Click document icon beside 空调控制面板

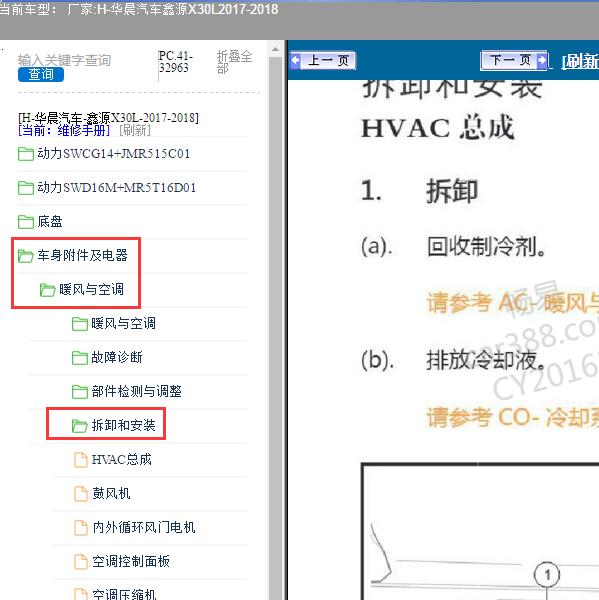(80, 562)
